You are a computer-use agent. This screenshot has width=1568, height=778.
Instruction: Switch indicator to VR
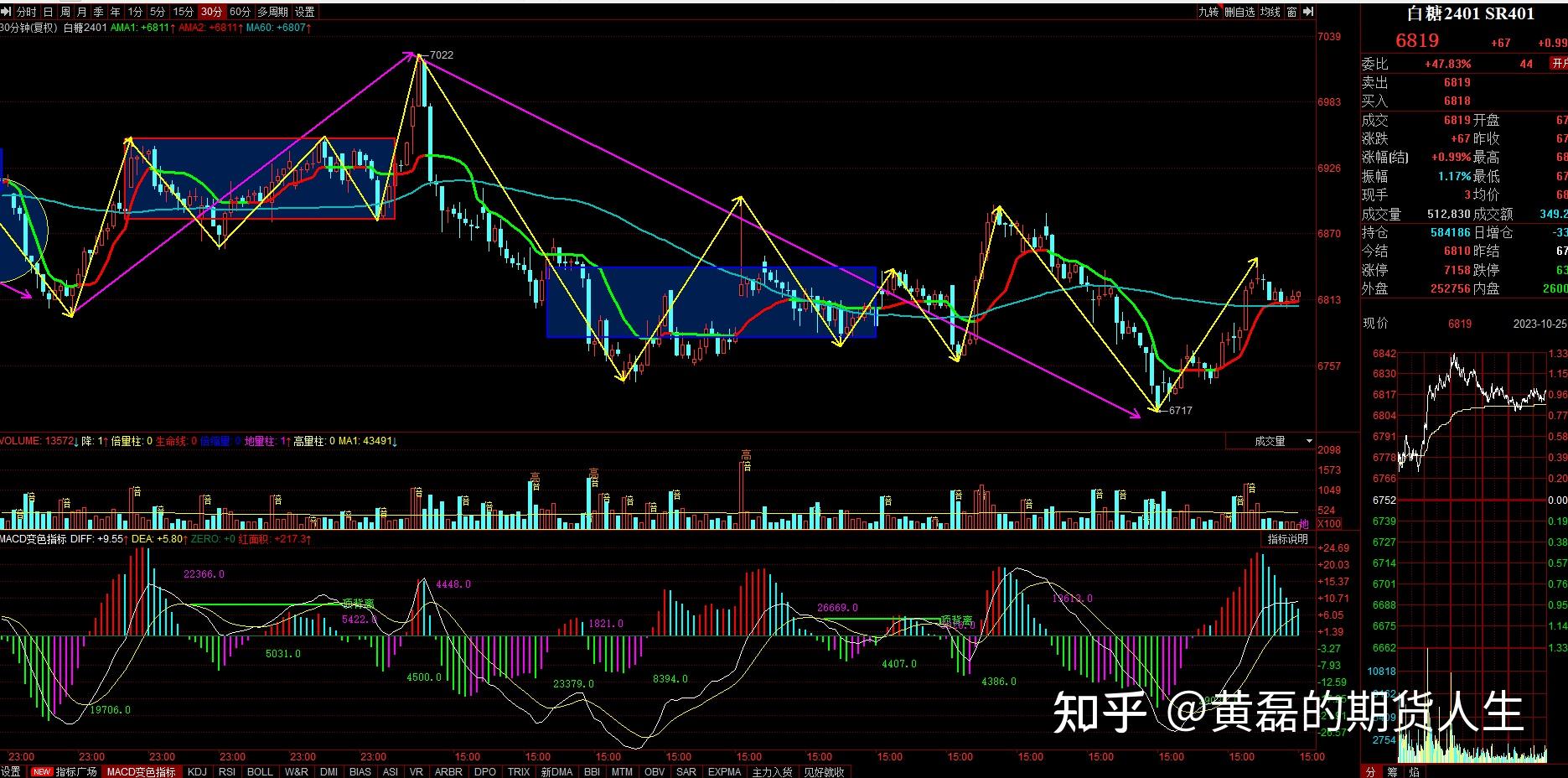tap(417, 771)
